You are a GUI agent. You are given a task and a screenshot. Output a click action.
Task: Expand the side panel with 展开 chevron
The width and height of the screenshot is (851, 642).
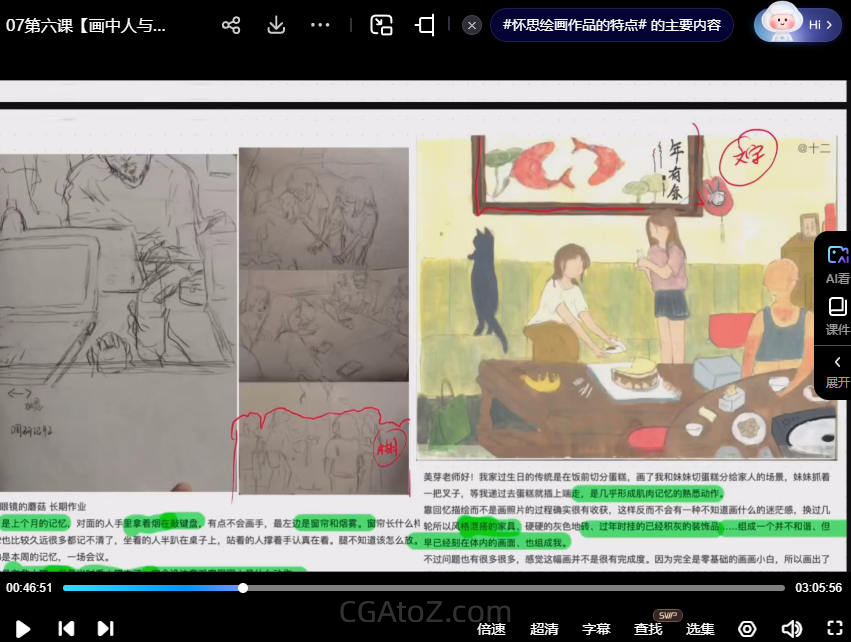[837, 371]
